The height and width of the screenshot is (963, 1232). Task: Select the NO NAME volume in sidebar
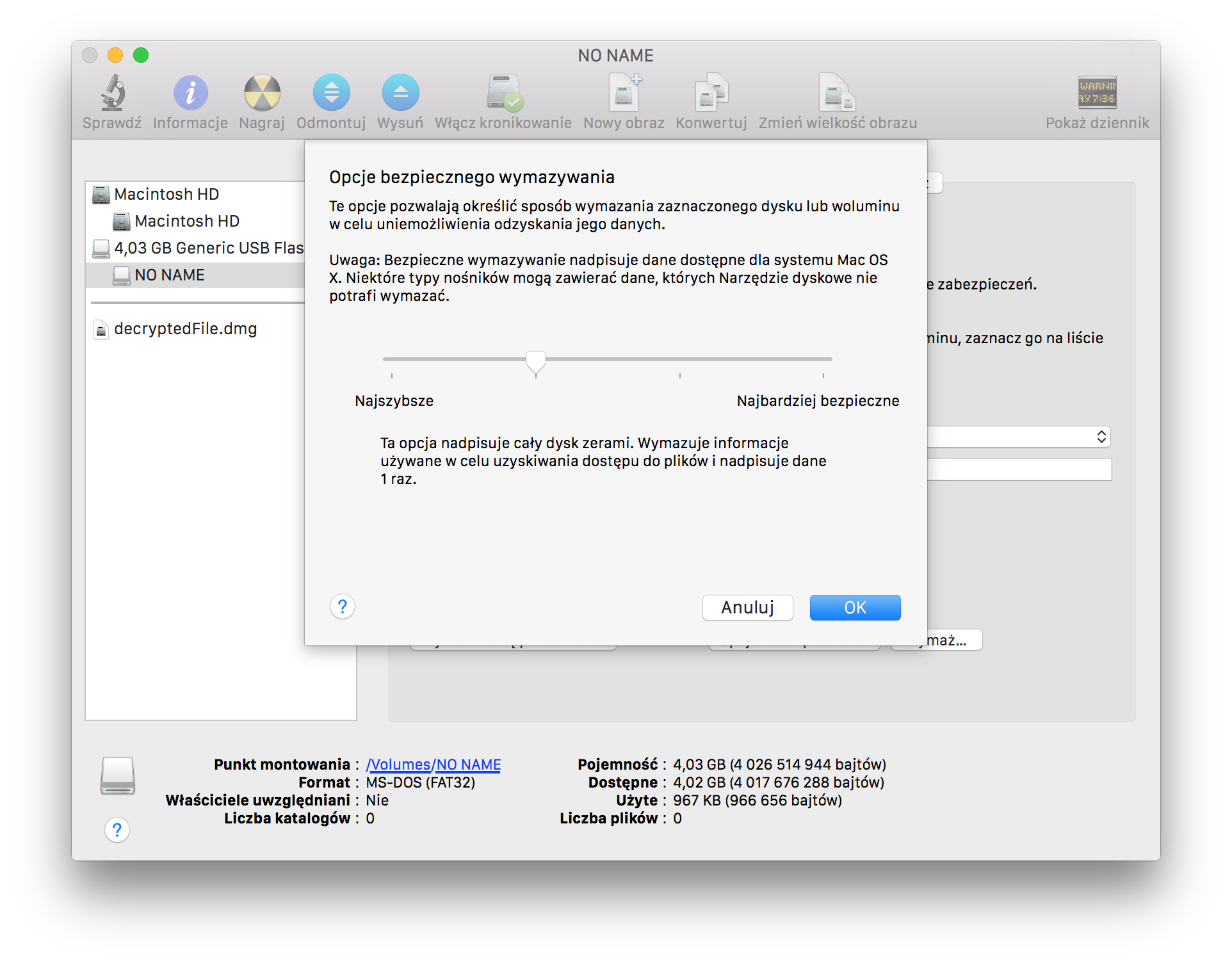pyautogui.click(x=170, y=275)
